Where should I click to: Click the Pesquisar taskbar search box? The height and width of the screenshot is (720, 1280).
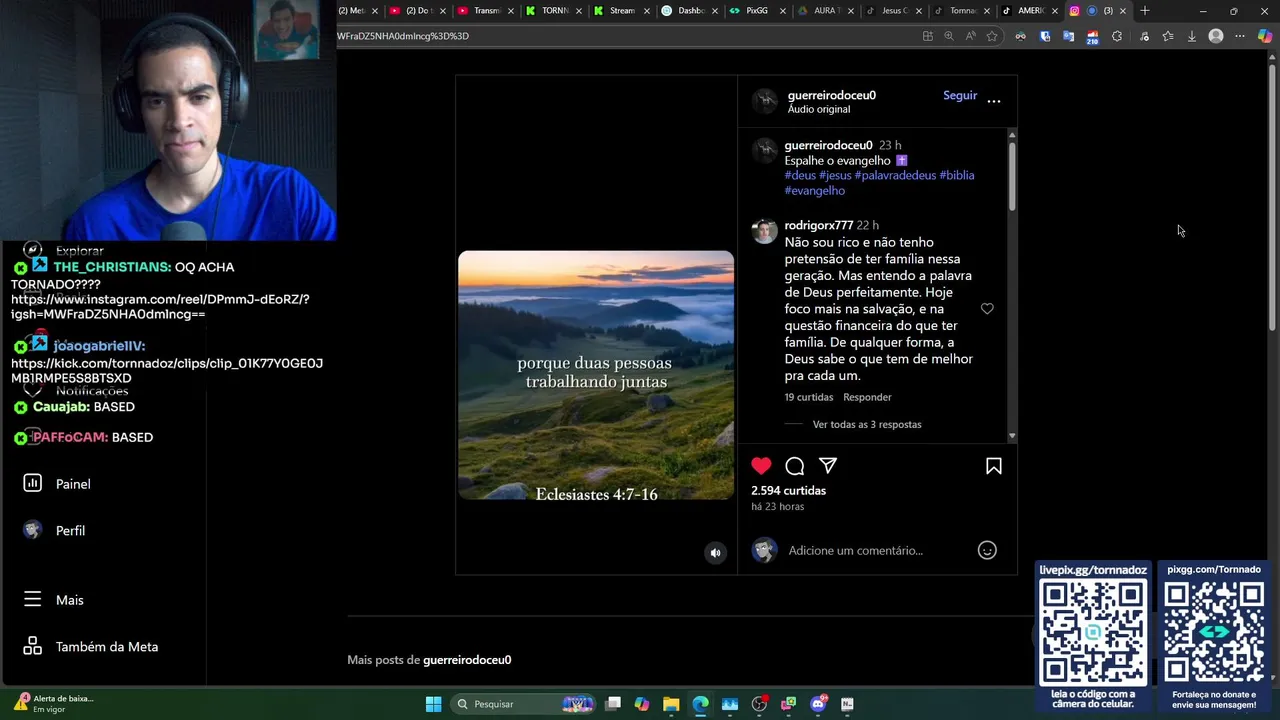(522, 704)
